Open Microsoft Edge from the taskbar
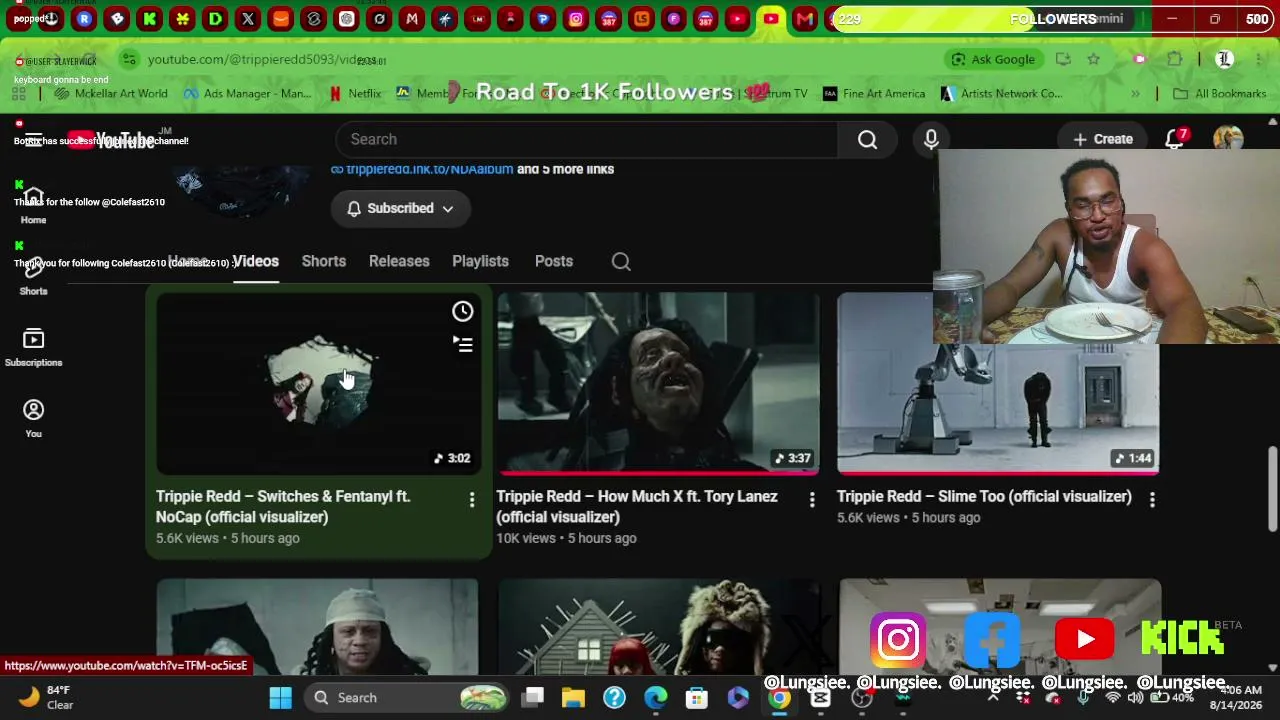 pyautogui.click(x=656, y=697)
